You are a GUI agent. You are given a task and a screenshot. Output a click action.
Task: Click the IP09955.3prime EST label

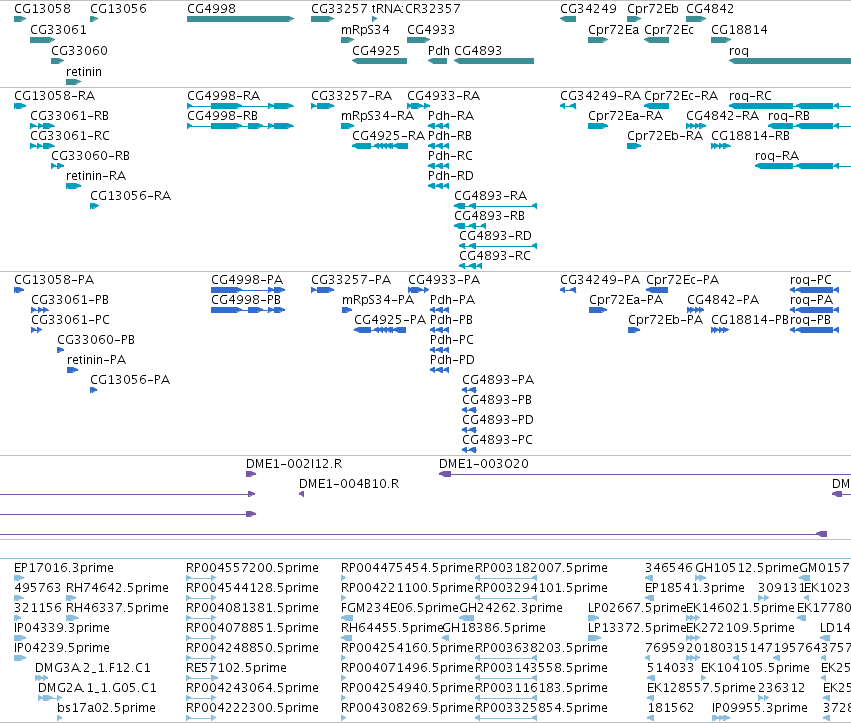(760, 708)
